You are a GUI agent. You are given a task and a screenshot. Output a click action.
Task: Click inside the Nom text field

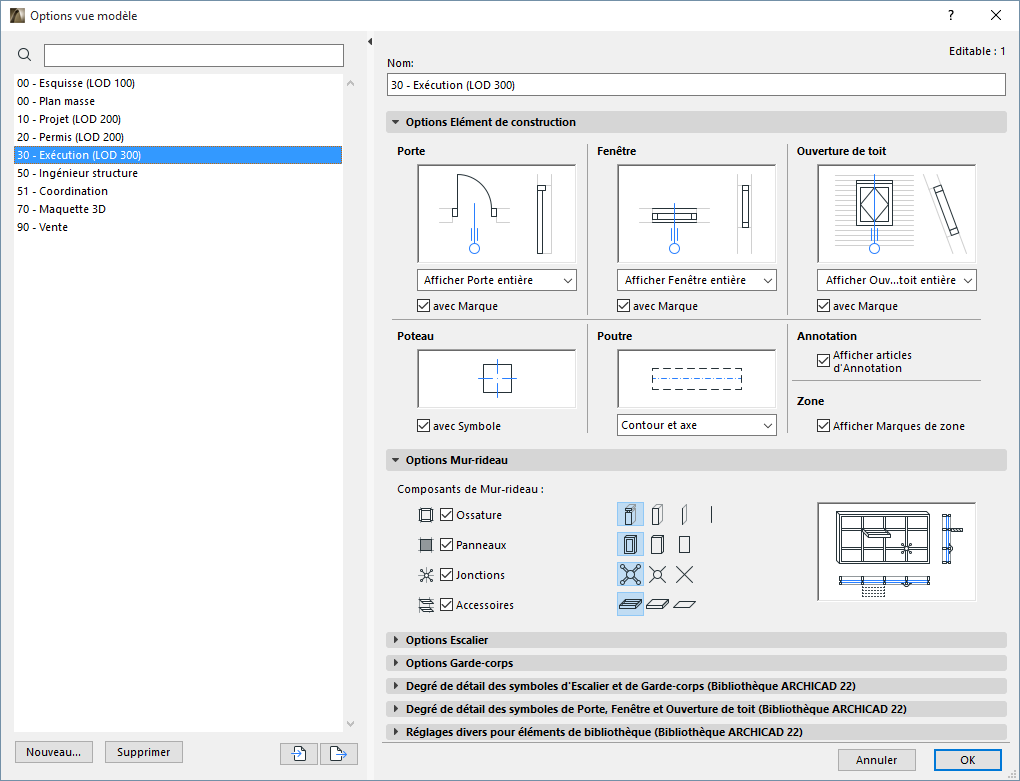(696, 85)
